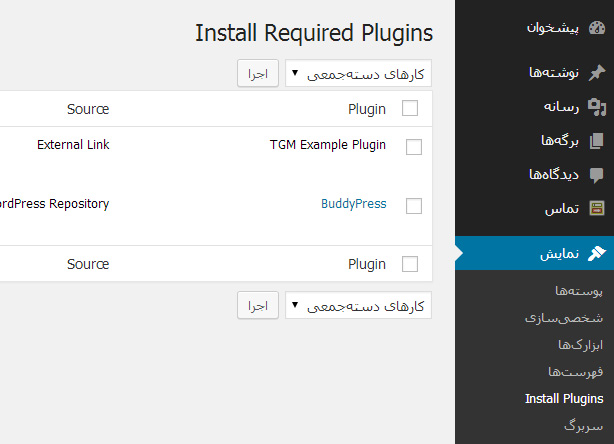This screenshot has height=444, width=614.
Task: Go to فهرست‌ها menus submenu
Action: 575,372
